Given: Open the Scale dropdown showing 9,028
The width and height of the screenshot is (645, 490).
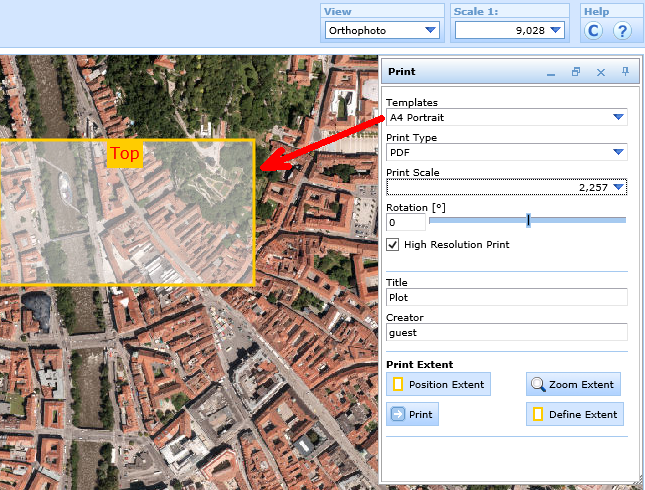Looking at the screenshot, I should coord(509,30).
